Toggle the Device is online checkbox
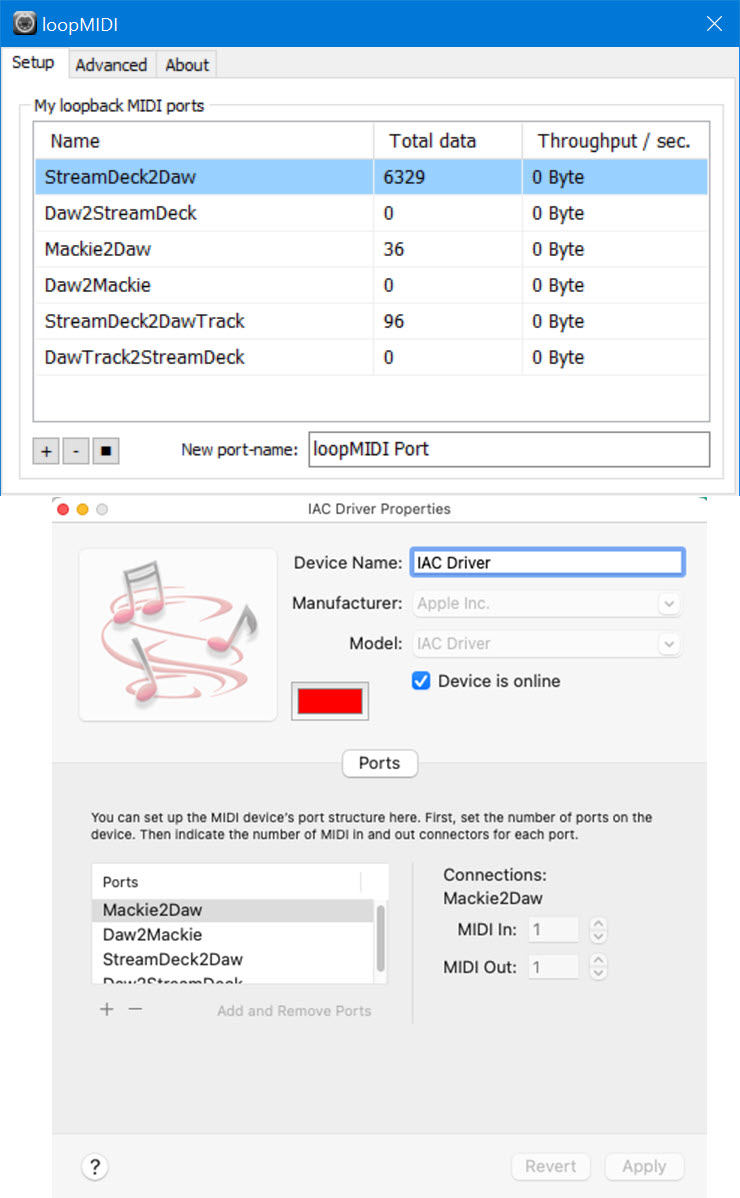Image resolution: width=740 pixels, height=1198 pixels. point(421,681)
